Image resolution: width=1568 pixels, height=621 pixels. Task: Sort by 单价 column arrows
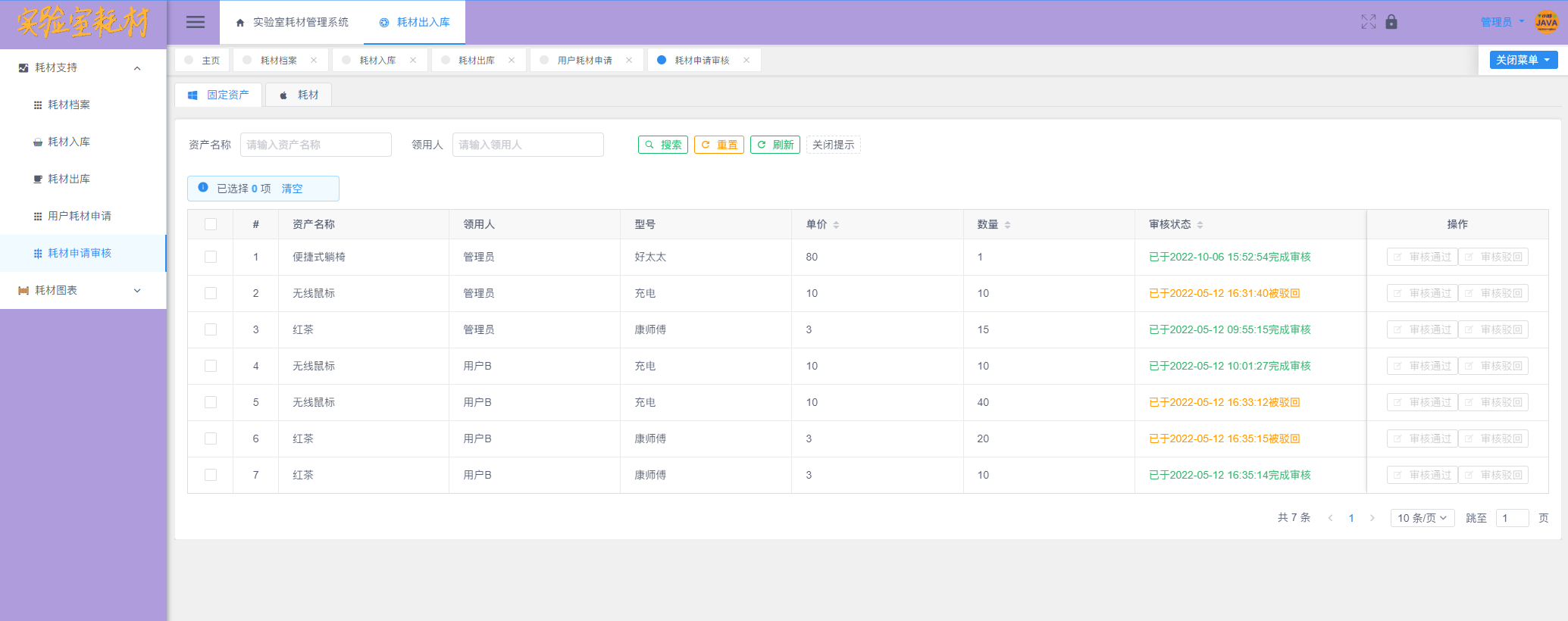click(x=836, y=225)
